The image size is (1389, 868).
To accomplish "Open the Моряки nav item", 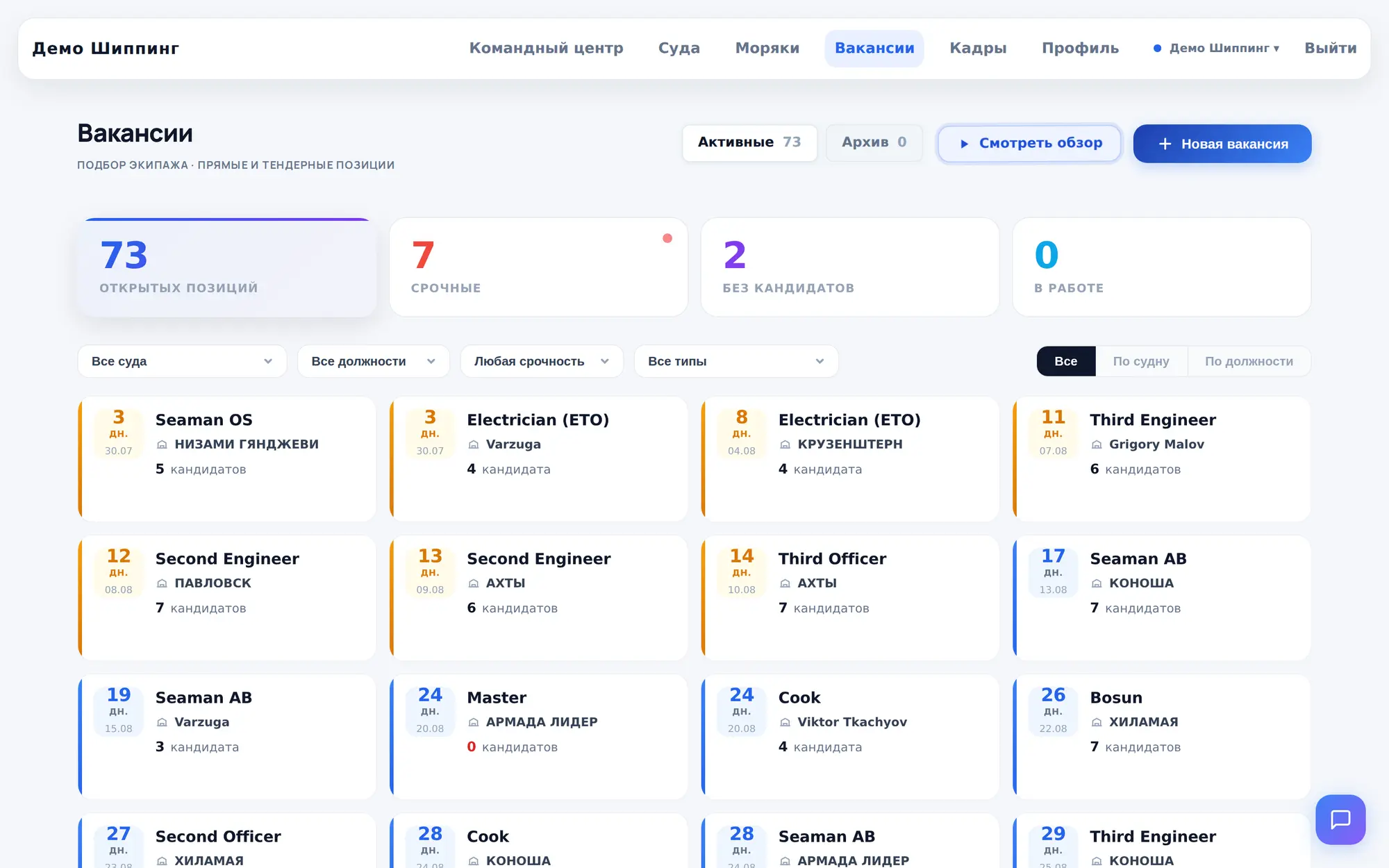I will pyautogui.click(x=767, y=49).
